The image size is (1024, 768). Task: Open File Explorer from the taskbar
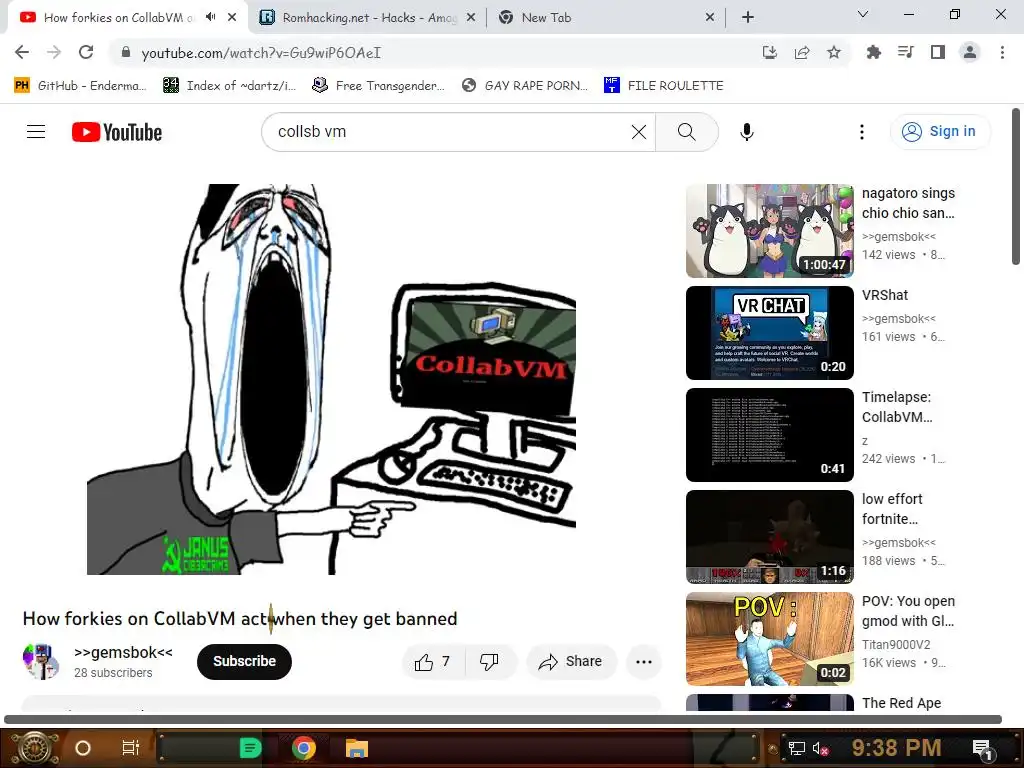click(x=357, y=748)
